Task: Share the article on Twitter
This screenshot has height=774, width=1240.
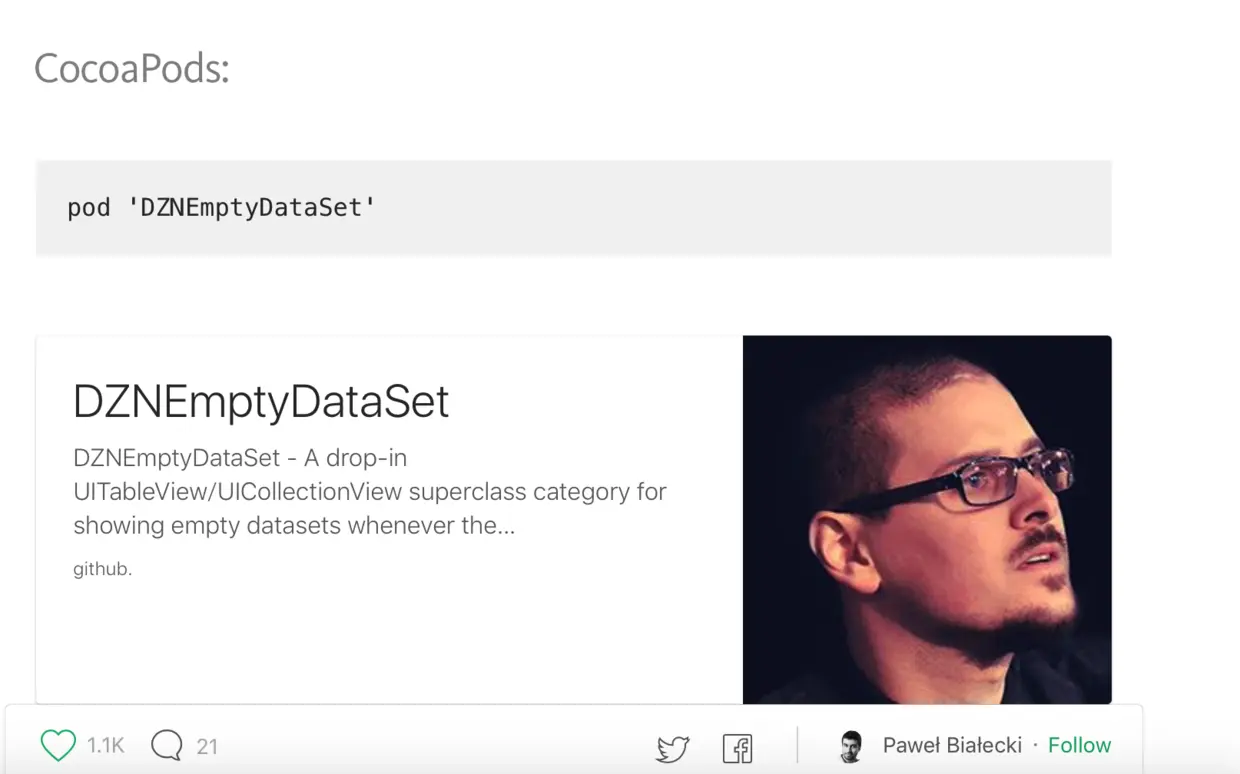Action: pos(672,748)
